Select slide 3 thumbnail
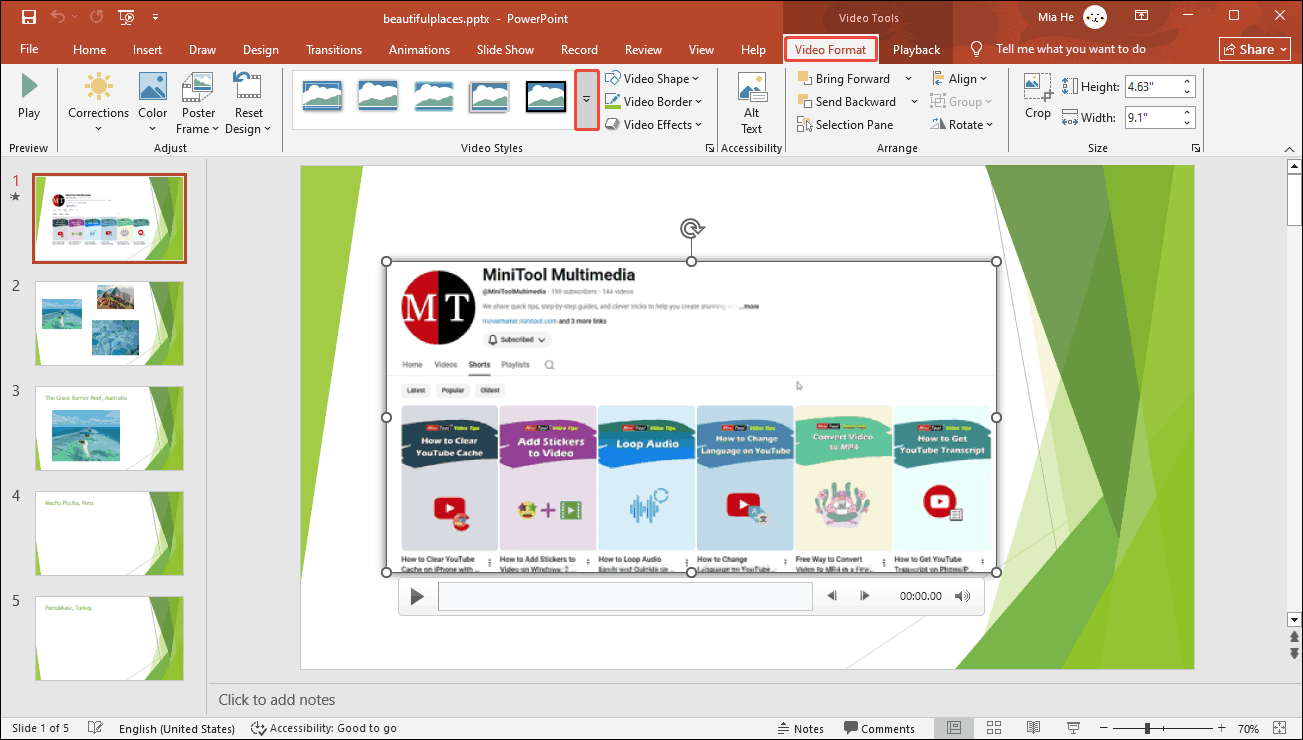Screen dimensions: 1303x740 click(x=109, y=428)
